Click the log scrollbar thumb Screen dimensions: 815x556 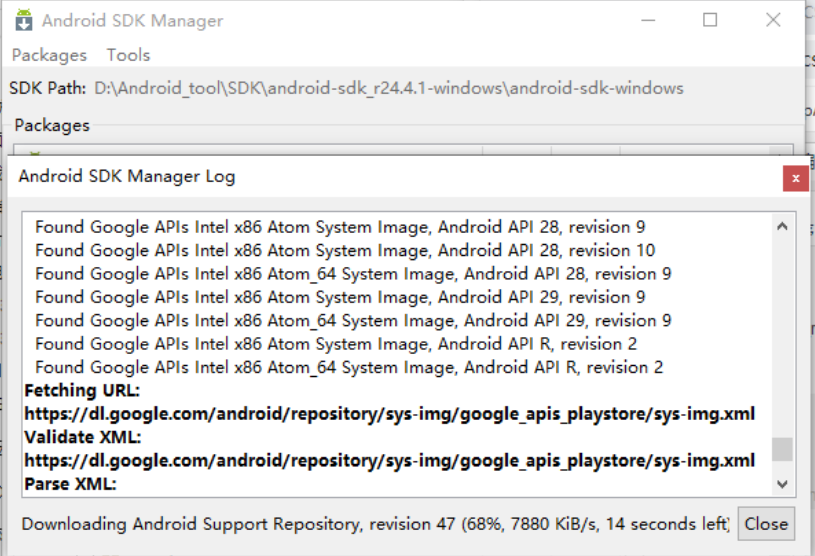tap(782, 449)
